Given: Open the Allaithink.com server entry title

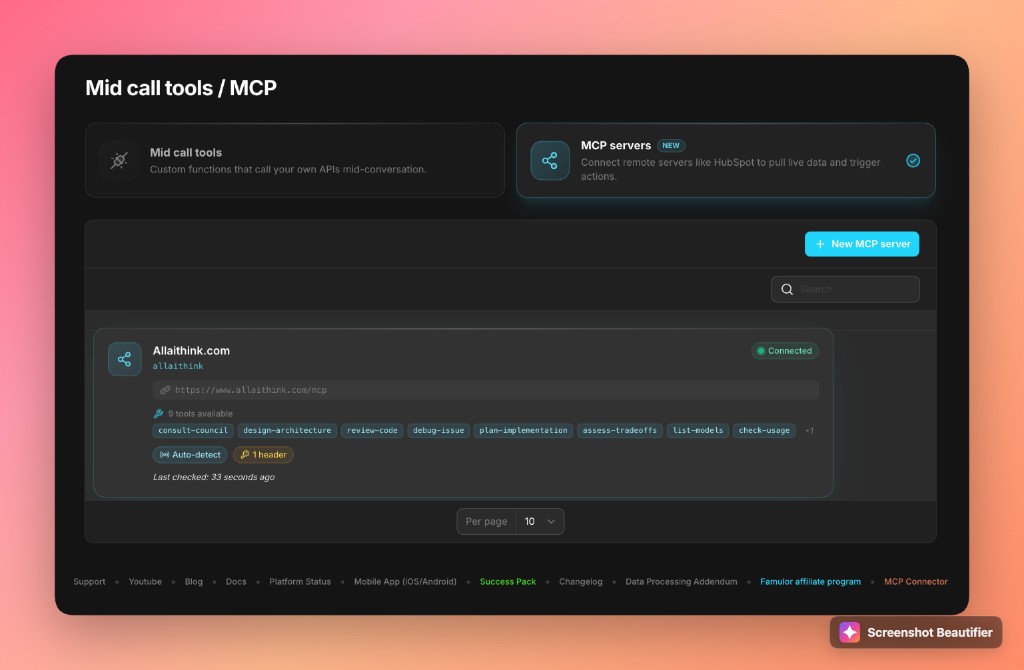Looking at the screenshot, I should [x=191, y=351].
